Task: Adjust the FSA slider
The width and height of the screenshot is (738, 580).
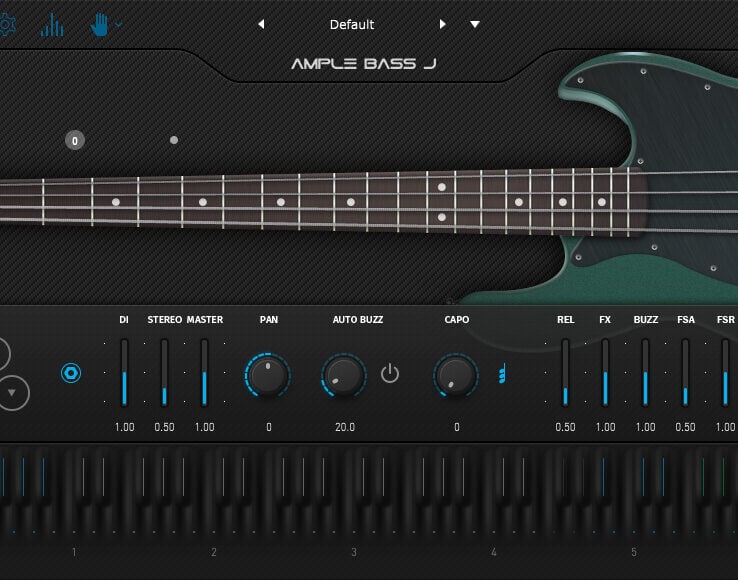Action: click(x=685, y=372)
